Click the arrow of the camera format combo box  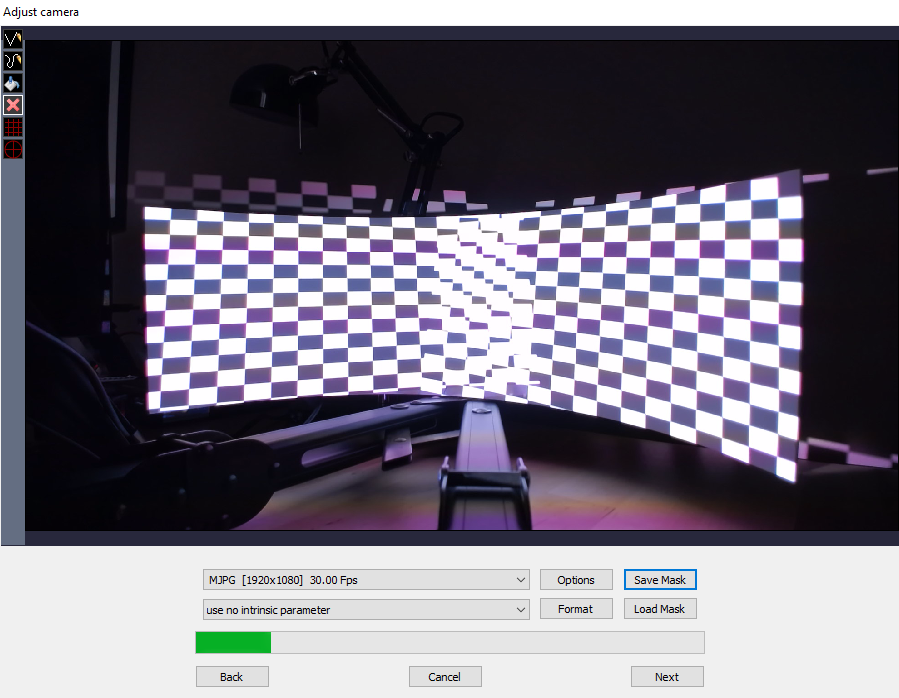tap(520, 580)
